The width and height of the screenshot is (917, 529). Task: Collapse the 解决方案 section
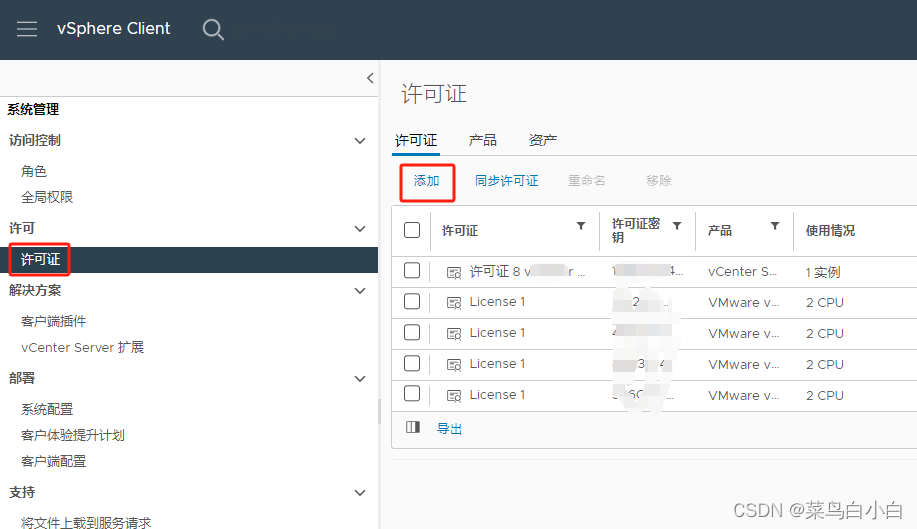tap(360, 291)
